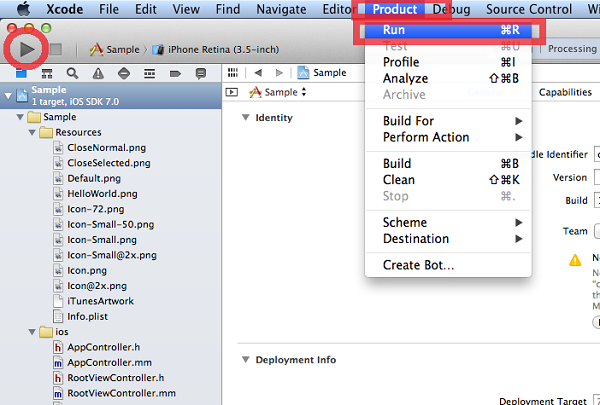Screen dimensions: 600x405
Task: Open the Breakpoint navigator tag icon
Action: 175,73
